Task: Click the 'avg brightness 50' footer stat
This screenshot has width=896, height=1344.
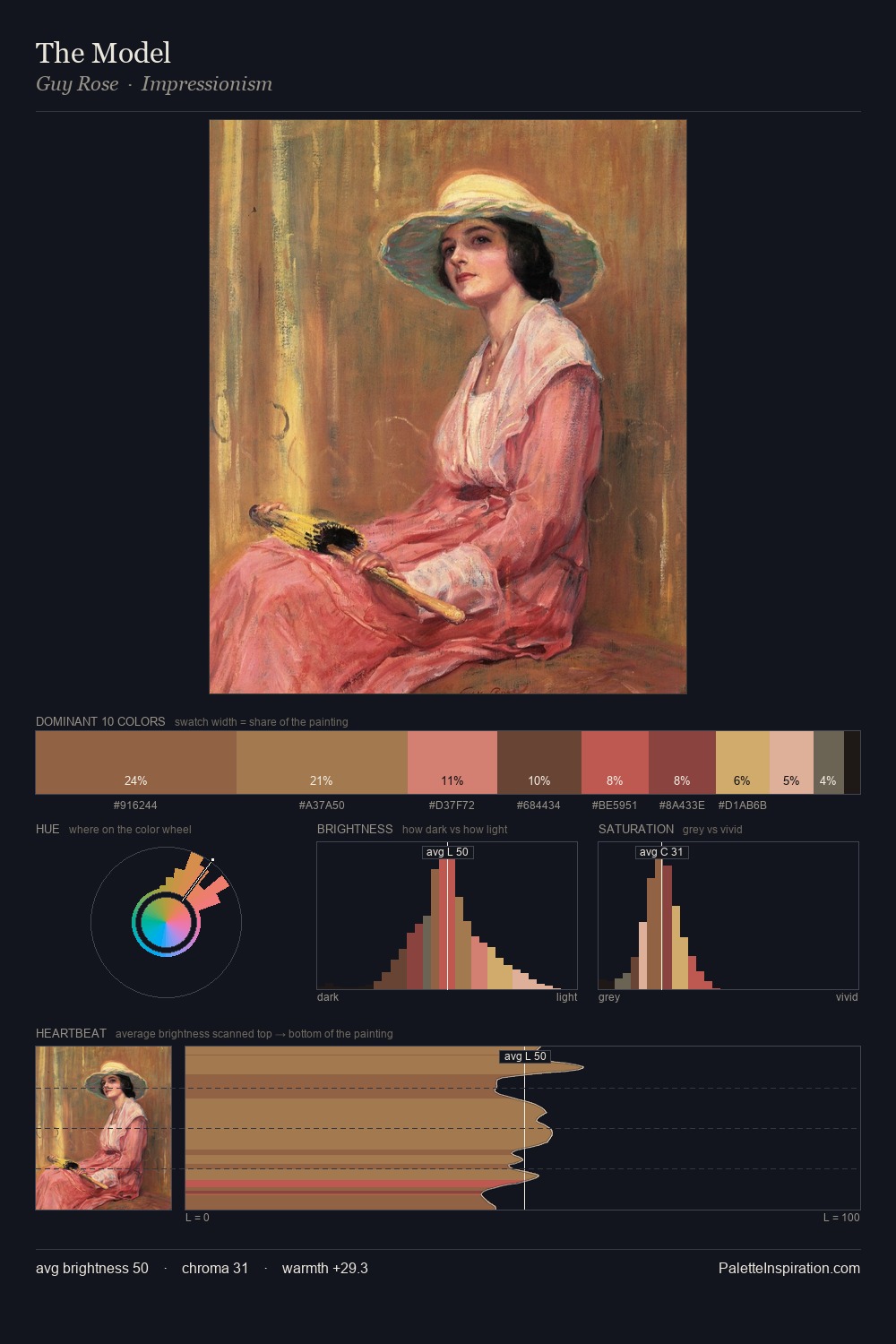Action: tap(92, 1268)
